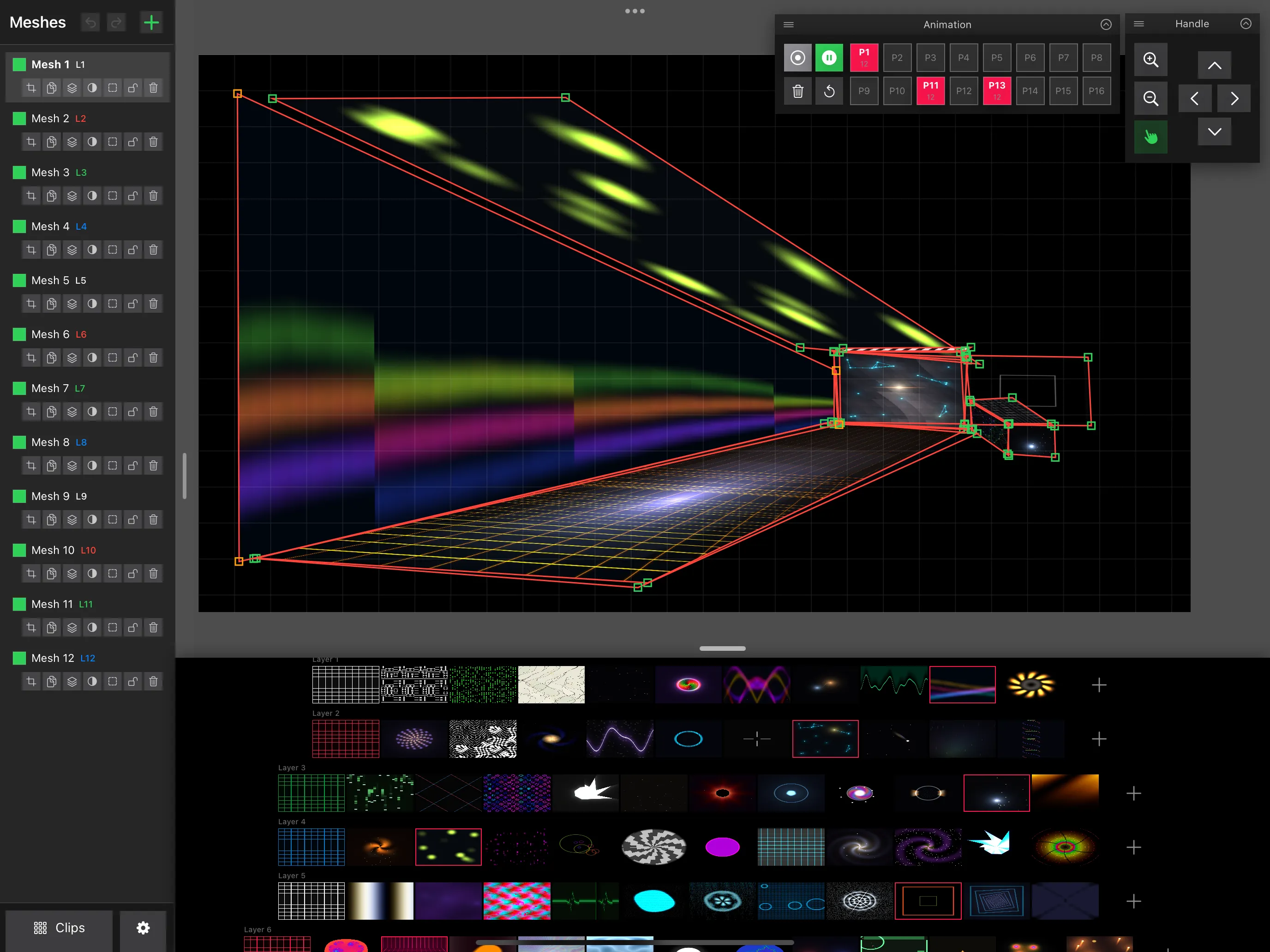Image resolution: width=1270 pixels, height=952 pixels.
Task: Add a clip to Layer 4 row
Action: [1133, 847]
